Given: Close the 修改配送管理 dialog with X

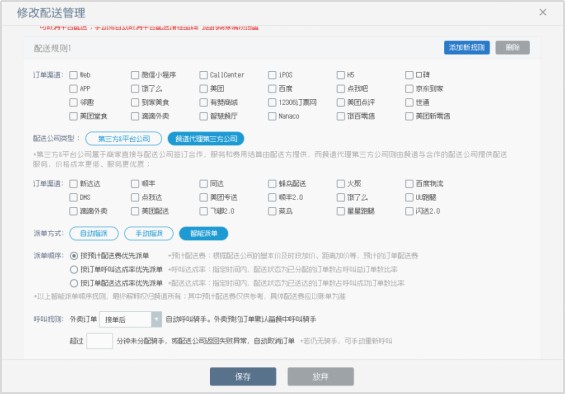Looking at the screenshot, I should point(543,12).
